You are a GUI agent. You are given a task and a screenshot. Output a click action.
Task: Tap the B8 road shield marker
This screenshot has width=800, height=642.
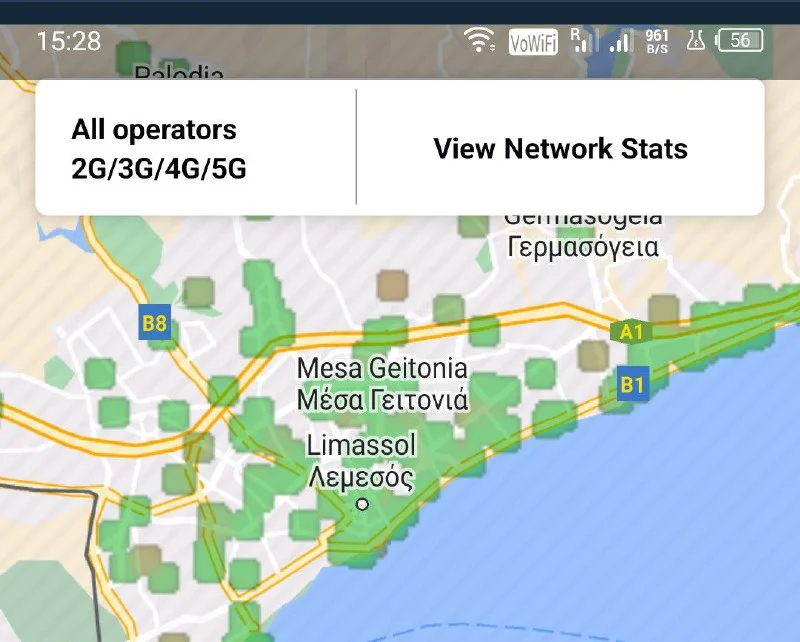(x=155, y=324)
